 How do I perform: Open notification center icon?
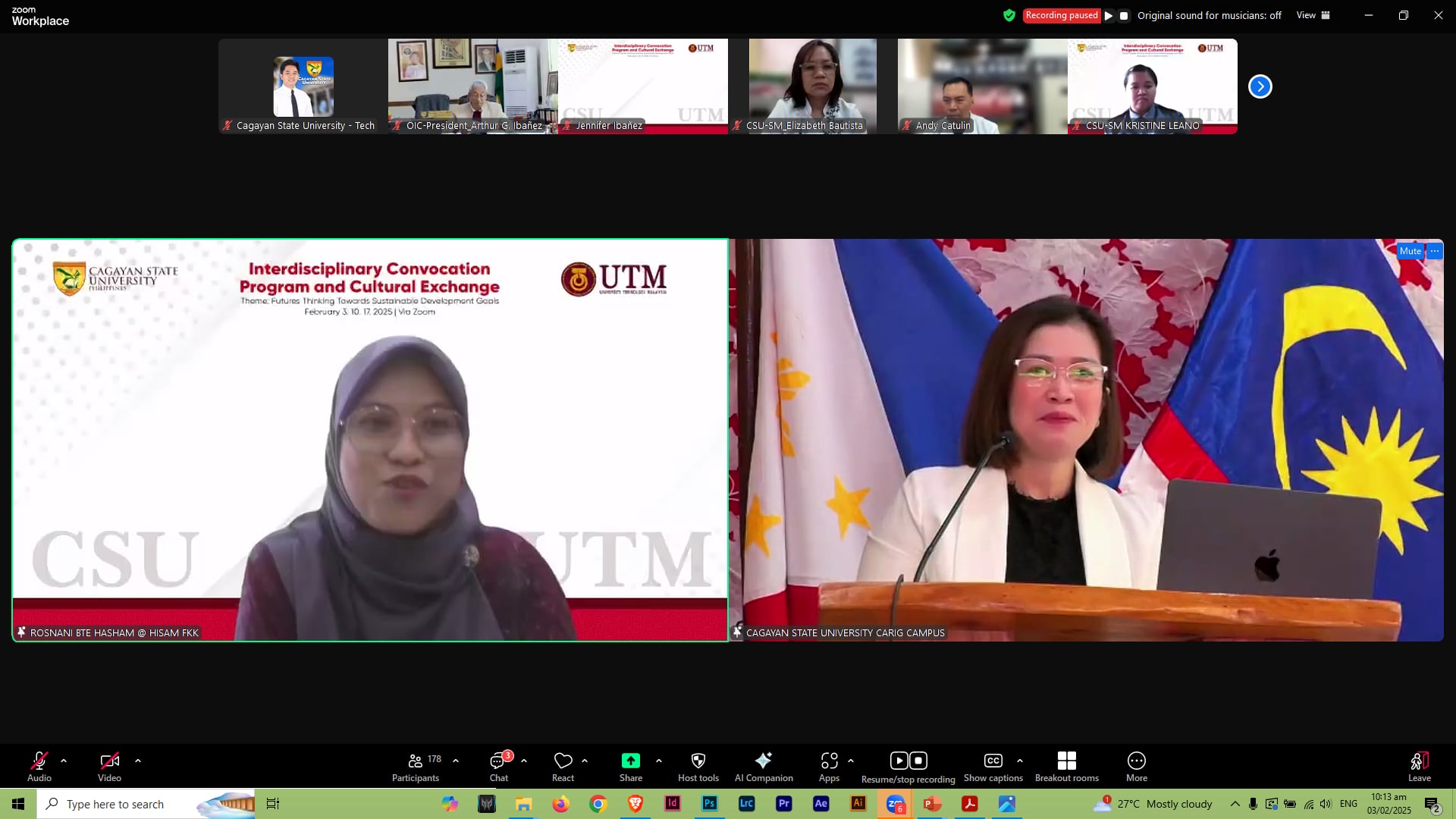[x=1432, y=805]
